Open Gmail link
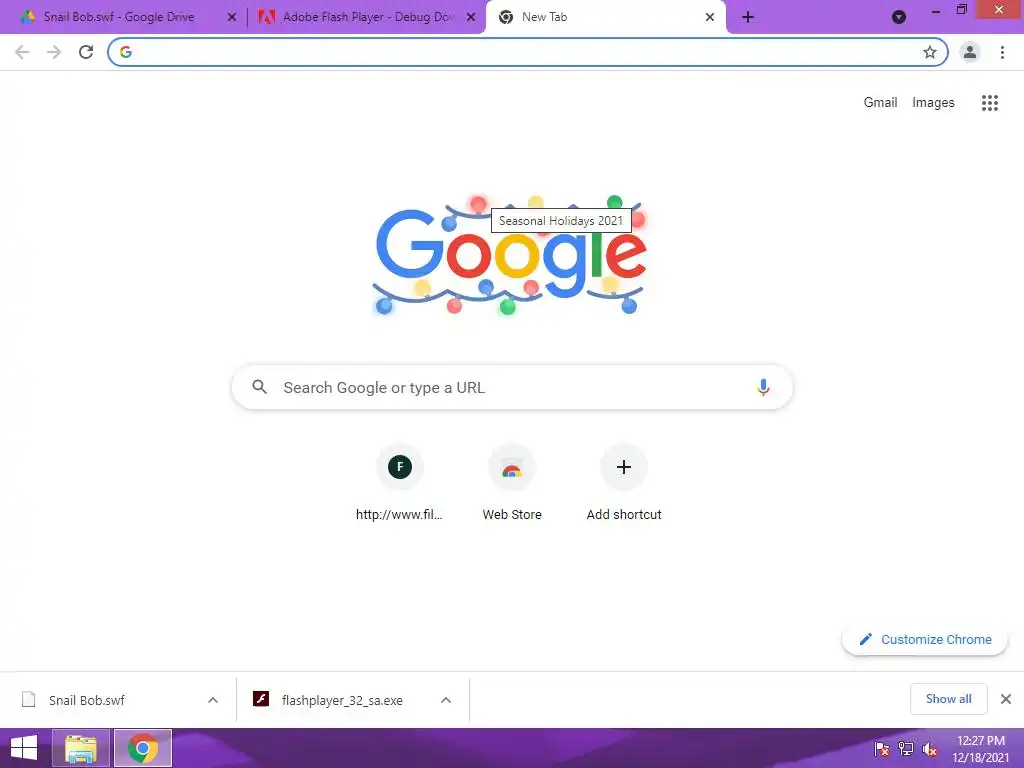The height and width of the screenshot is (768, 1024). 880,103
